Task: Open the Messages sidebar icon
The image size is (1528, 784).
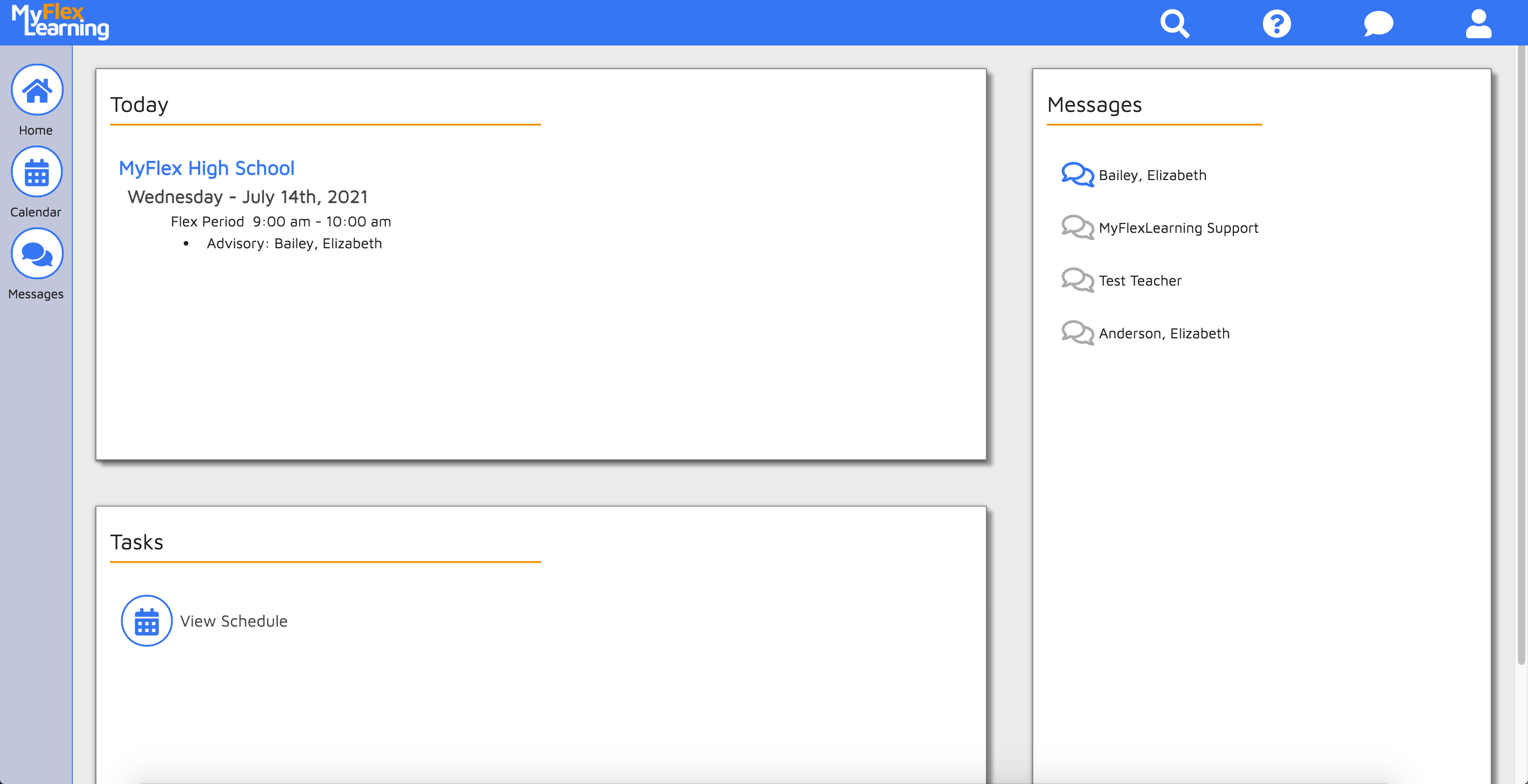Action: [37, 254]
